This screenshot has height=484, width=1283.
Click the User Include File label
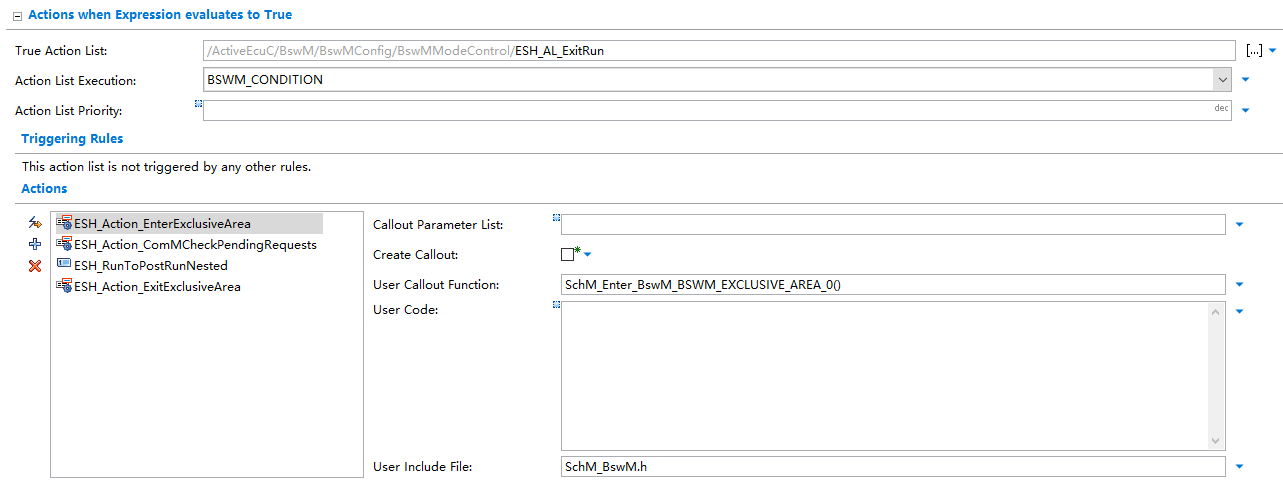click(x=422, y=467)
